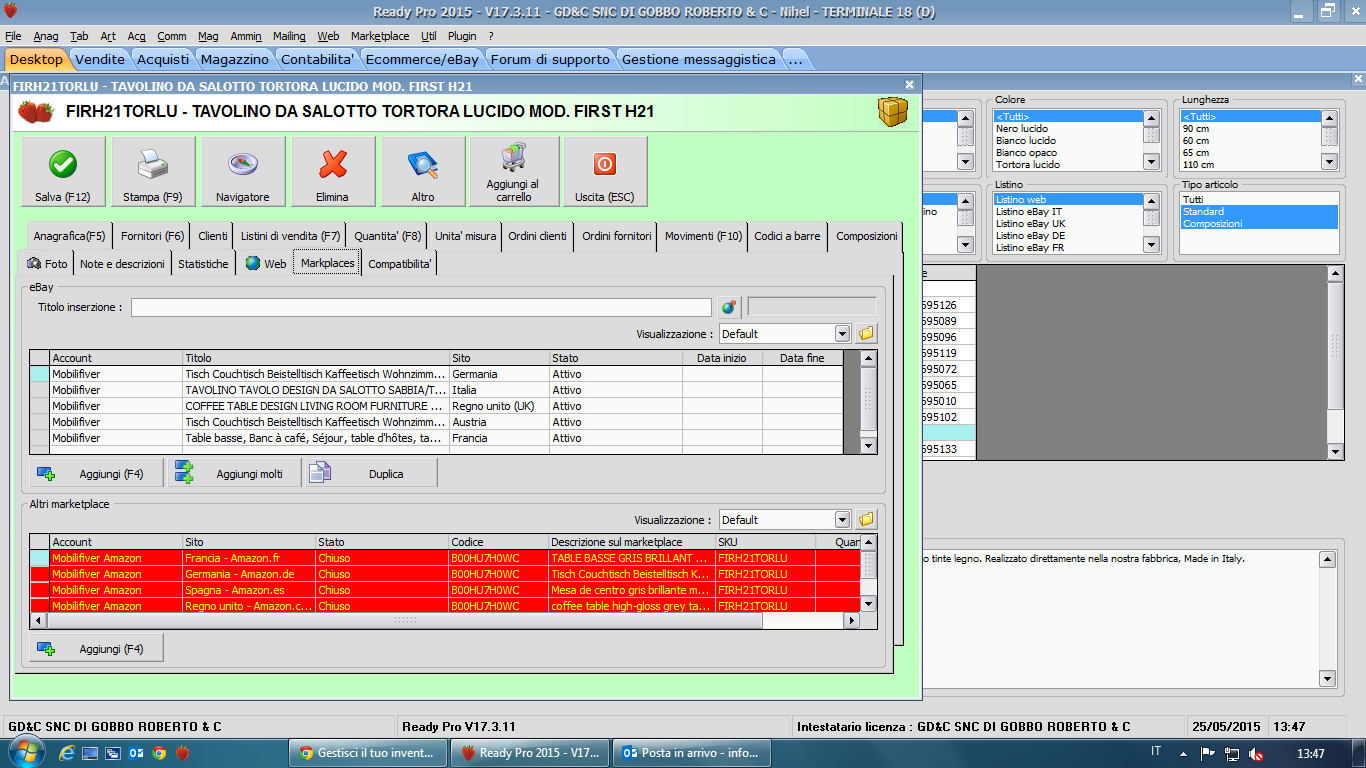
Task: Launch Chrome from the quick launch icons
Action: 159,753
